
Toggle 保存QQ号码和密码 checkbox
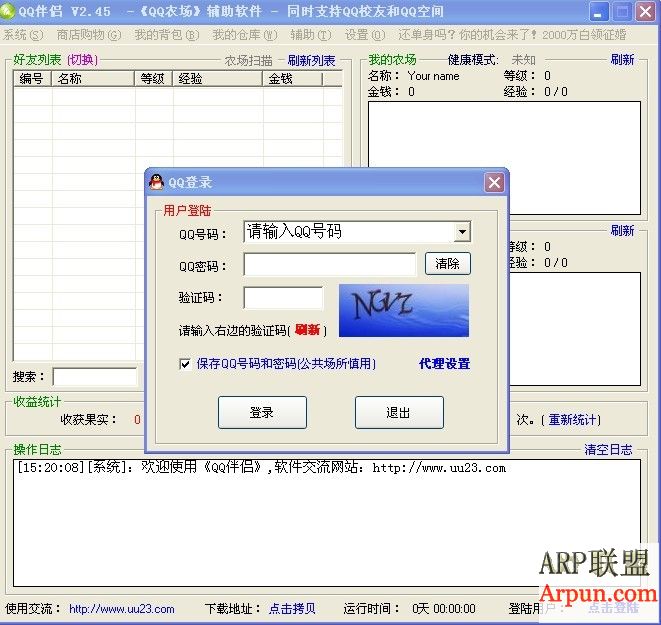[185, 364]
